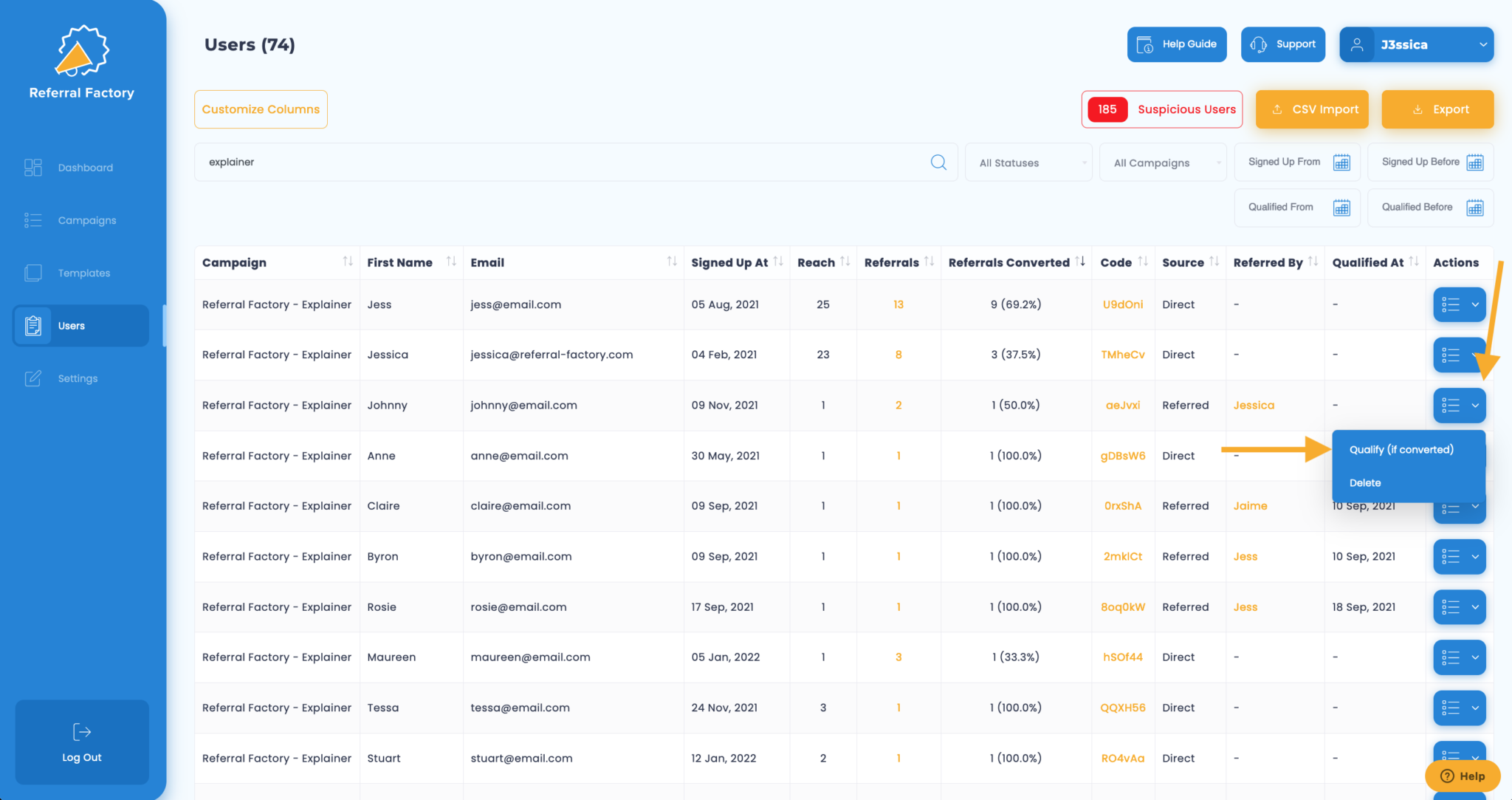The width and height of the screenshot is (1512, 800).
Task: Open referral code hSOf44
Action: (1123, 657)
